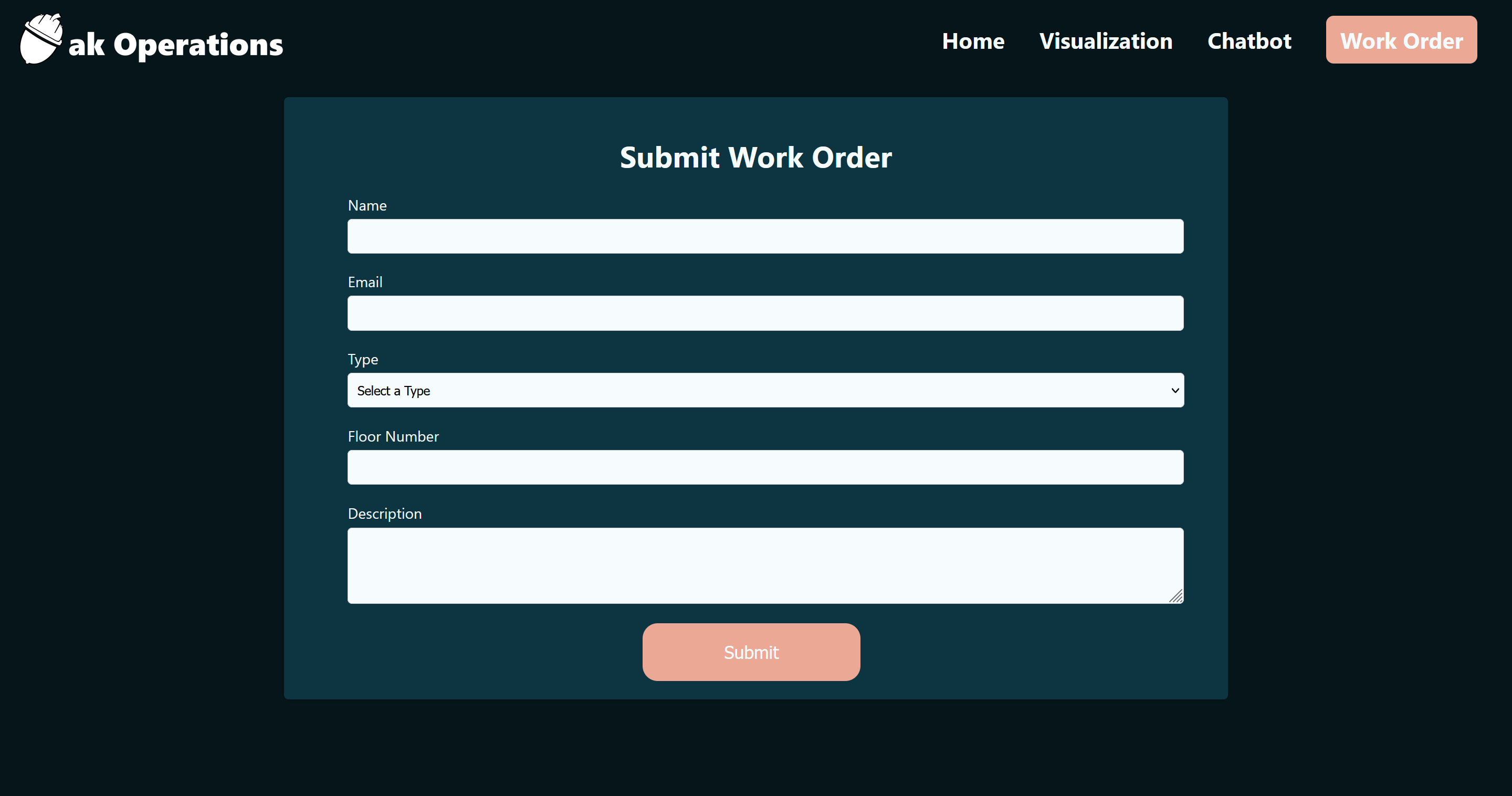Click inside the Description text area

pyautogui.click(x=765, y=565)
